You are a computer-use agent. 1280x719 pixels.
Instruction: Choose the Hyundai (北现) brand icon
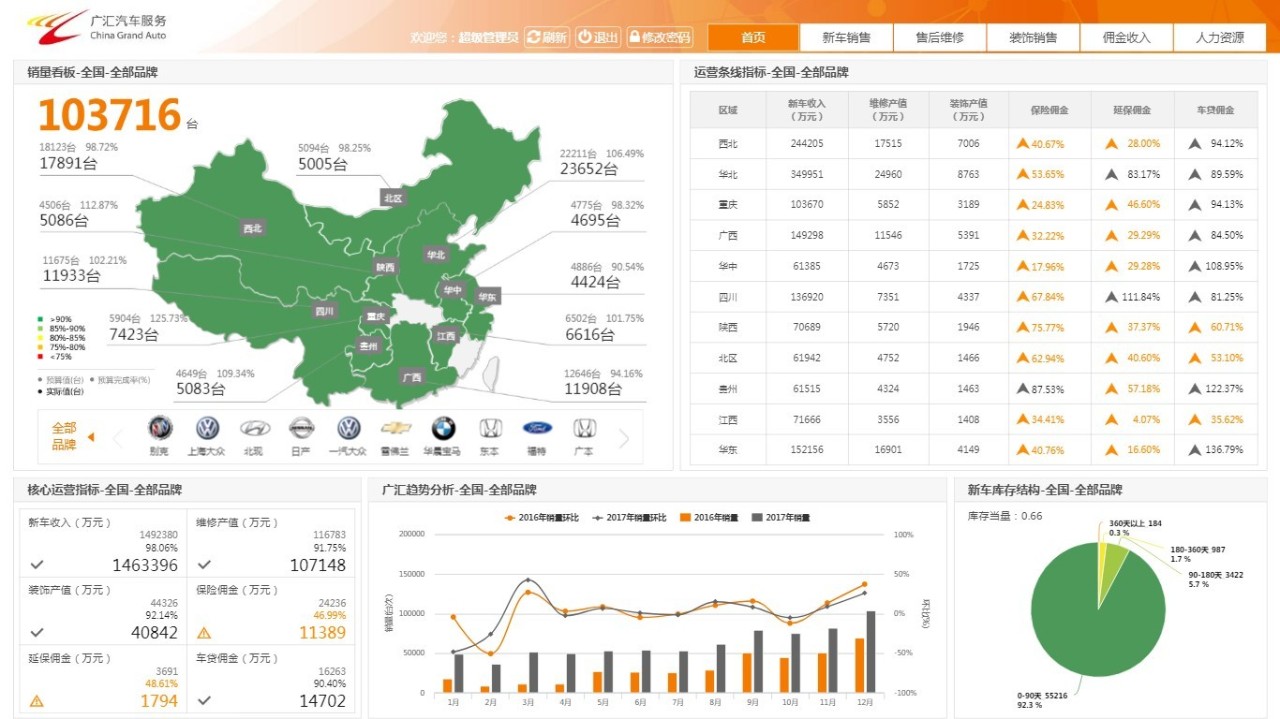click(x=255, y=429)
